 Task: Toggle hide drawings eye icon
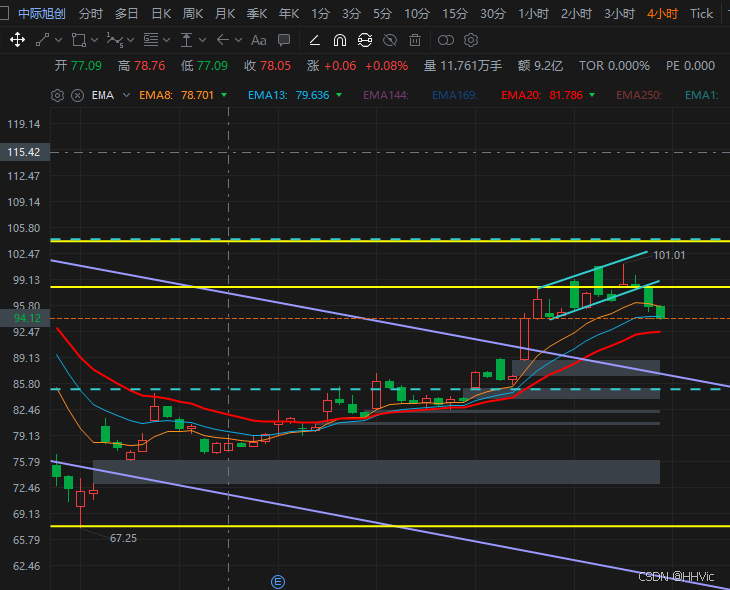coord(390,41)
